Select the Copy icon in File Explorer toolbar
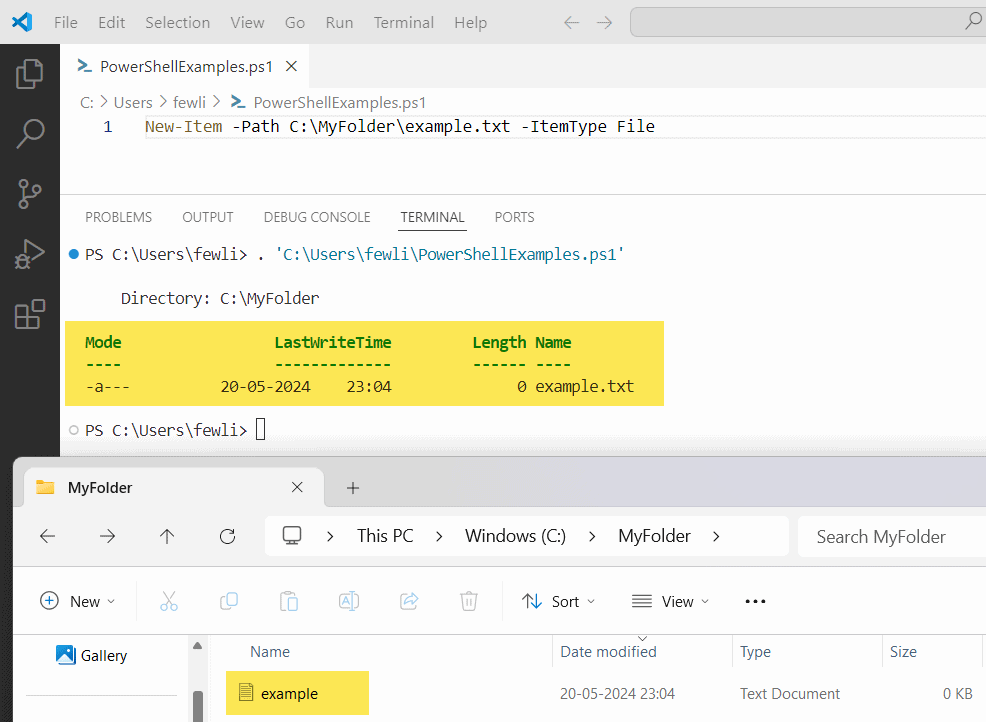Viewport: 986px width, 722px height. coord(228,601)
